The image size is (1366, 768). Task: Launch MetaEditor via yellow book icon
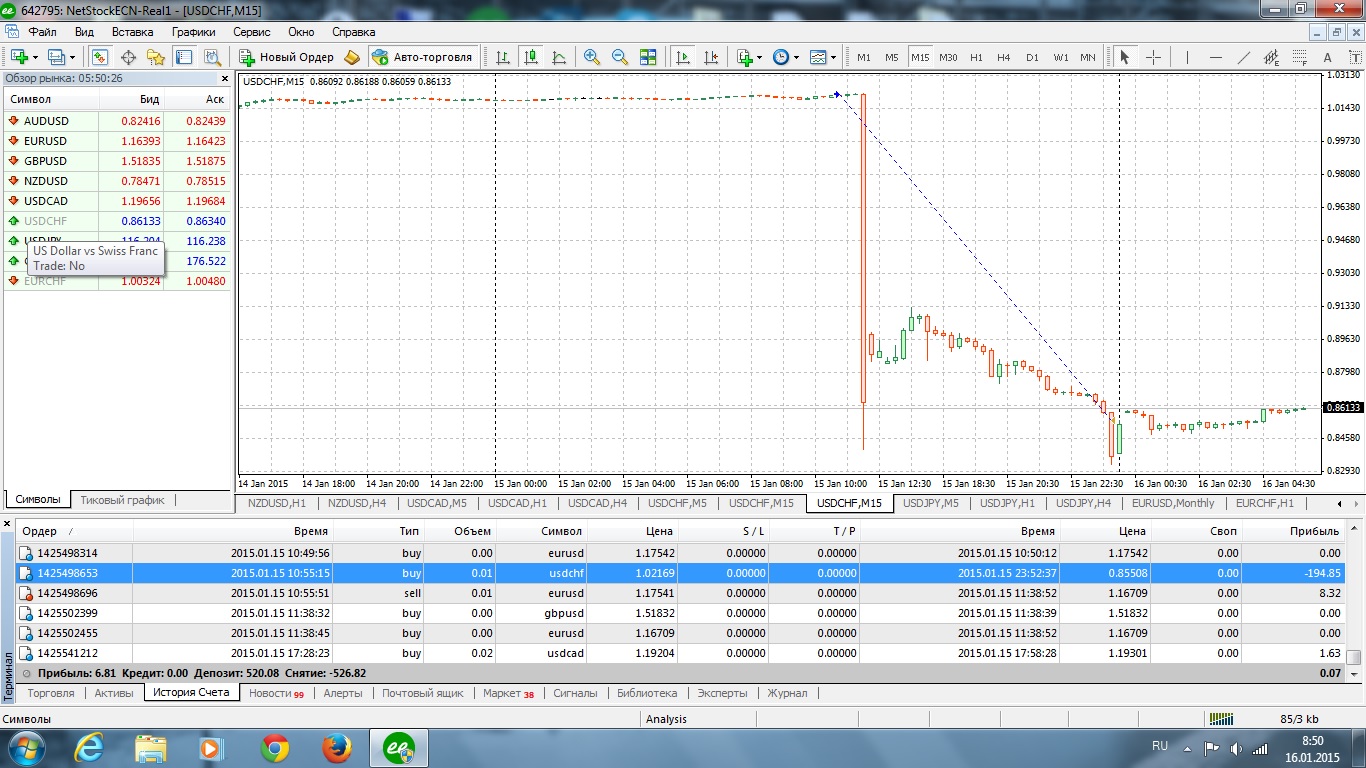[352, 57]
